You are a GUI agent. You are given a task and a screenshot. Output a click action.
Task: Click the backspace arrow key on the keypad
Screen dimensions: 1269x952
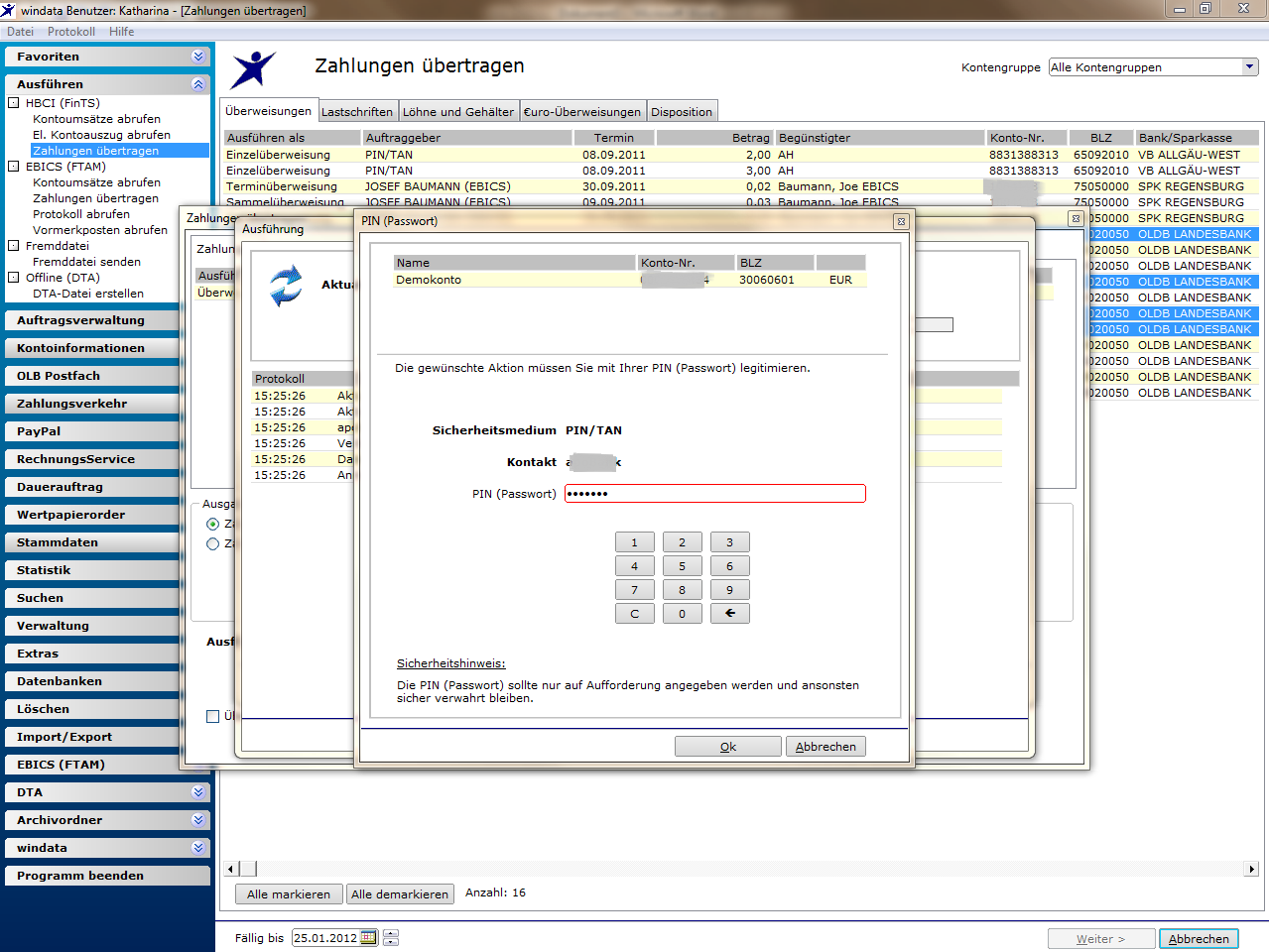(x=729, y=614)
